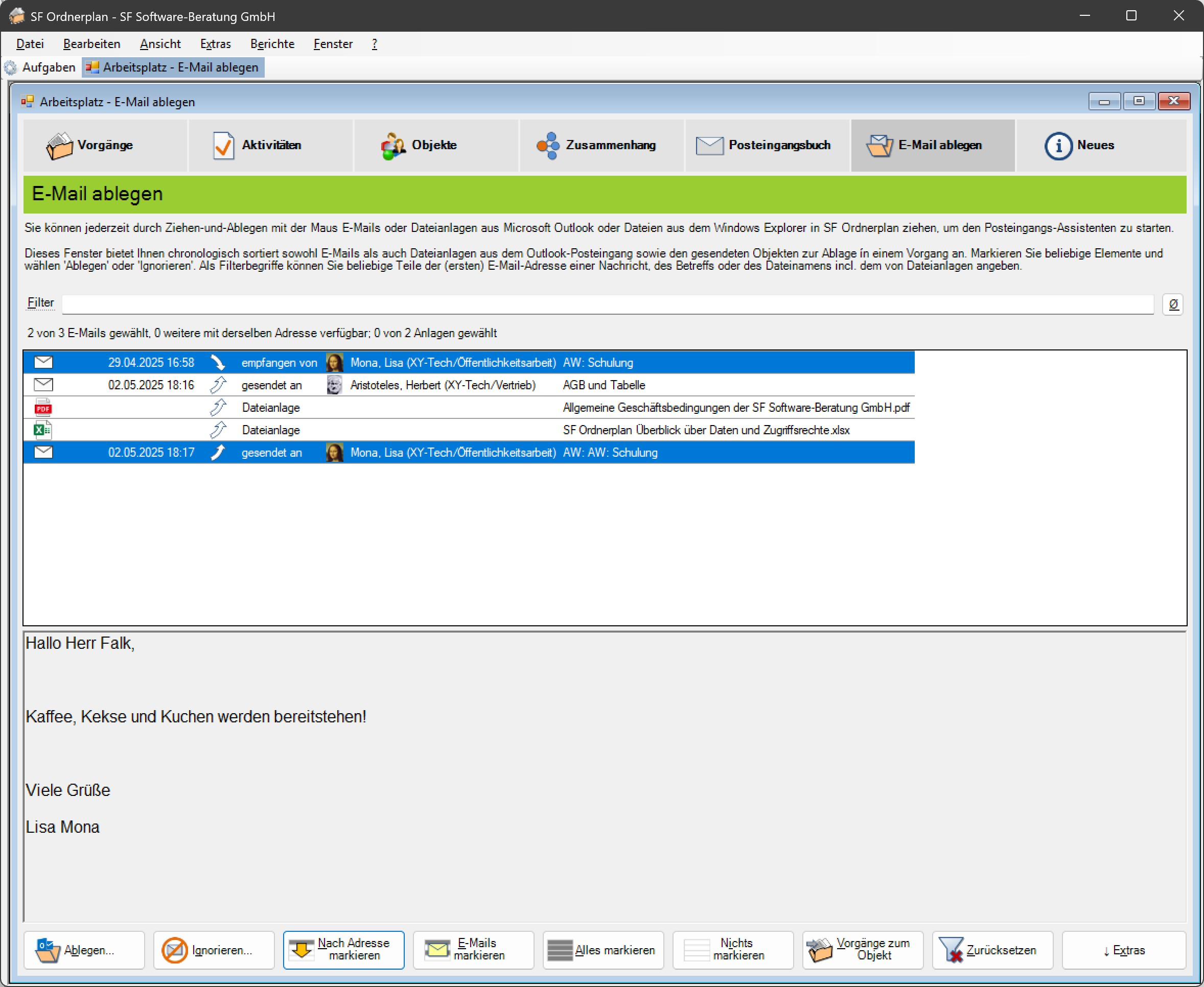Screen dimensions: 1204x987
Task: Click the Zusammenhang connected dots icon
Action: tap(548, 146)
